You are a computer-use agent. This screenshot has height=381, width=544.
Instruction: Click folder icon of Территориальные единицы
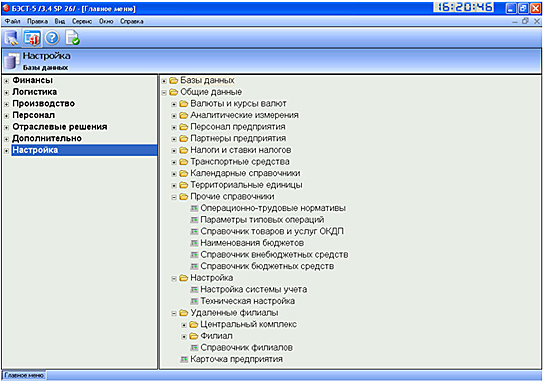[184, 185]
